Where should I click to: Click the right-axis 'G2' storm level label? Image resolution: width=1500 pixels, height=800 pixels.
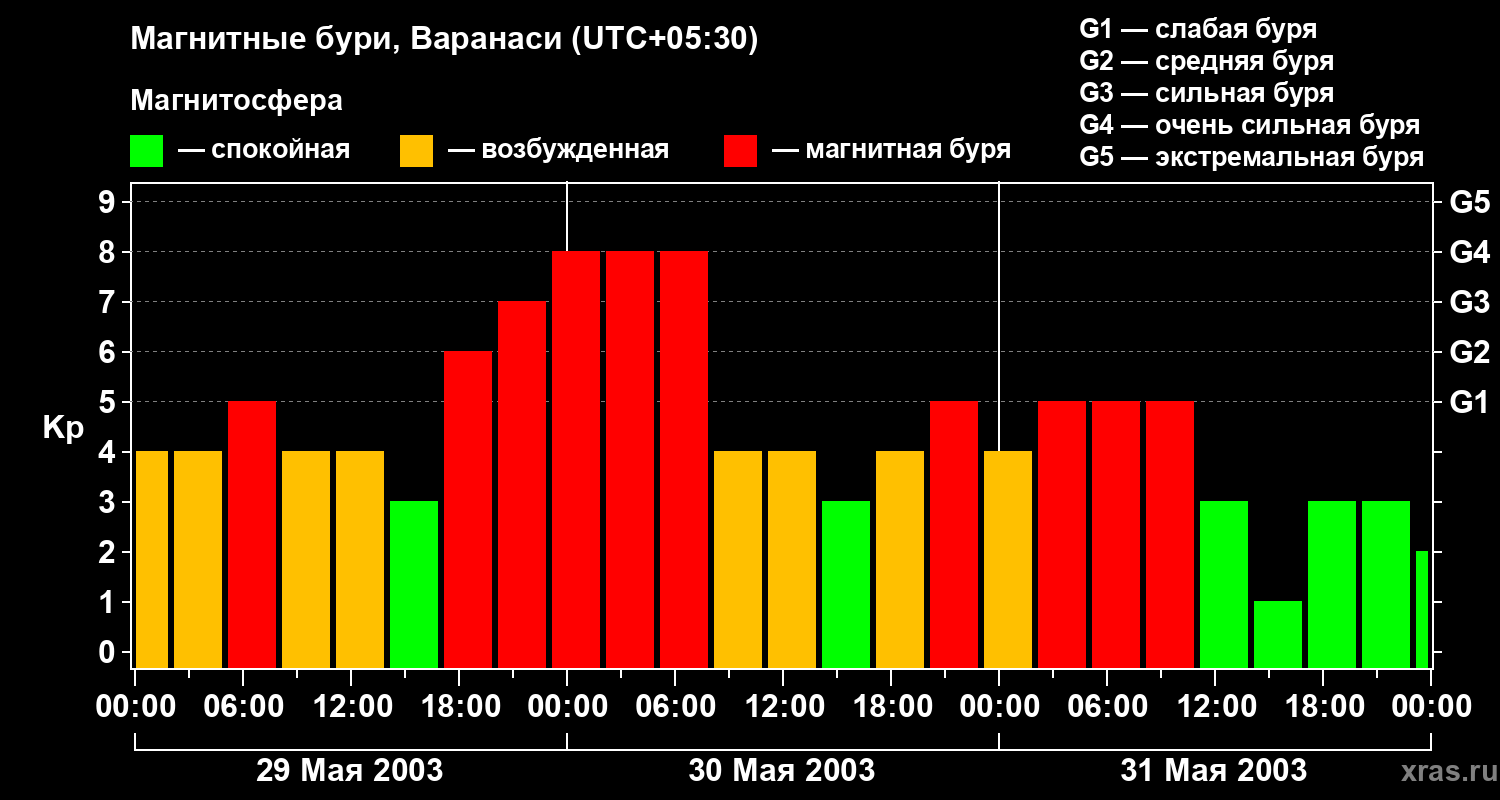click(1469, 352)
